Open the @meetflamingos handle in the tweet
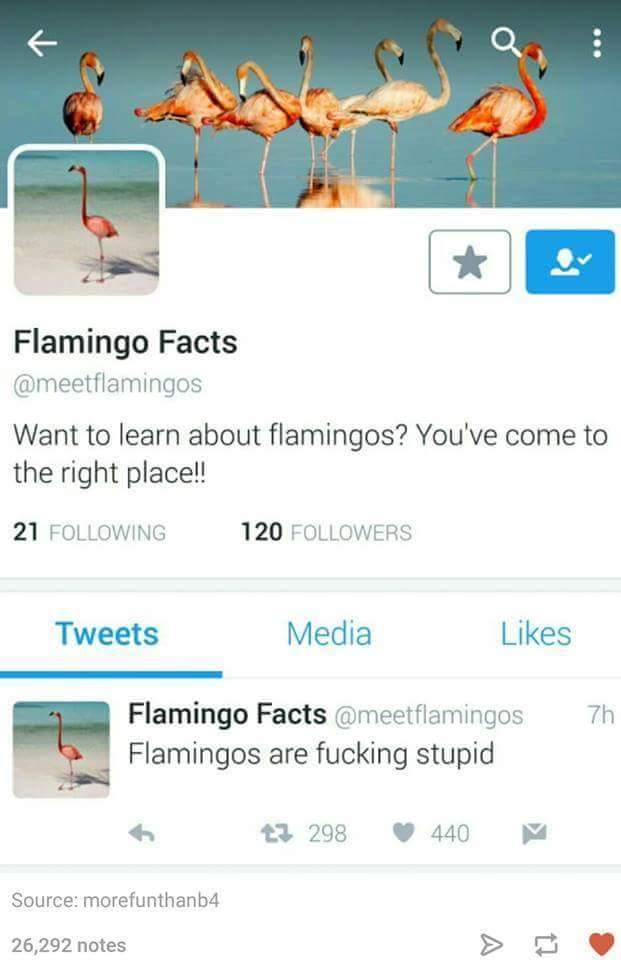Viewport: 621px width, 960px height. tap(429, 715)
